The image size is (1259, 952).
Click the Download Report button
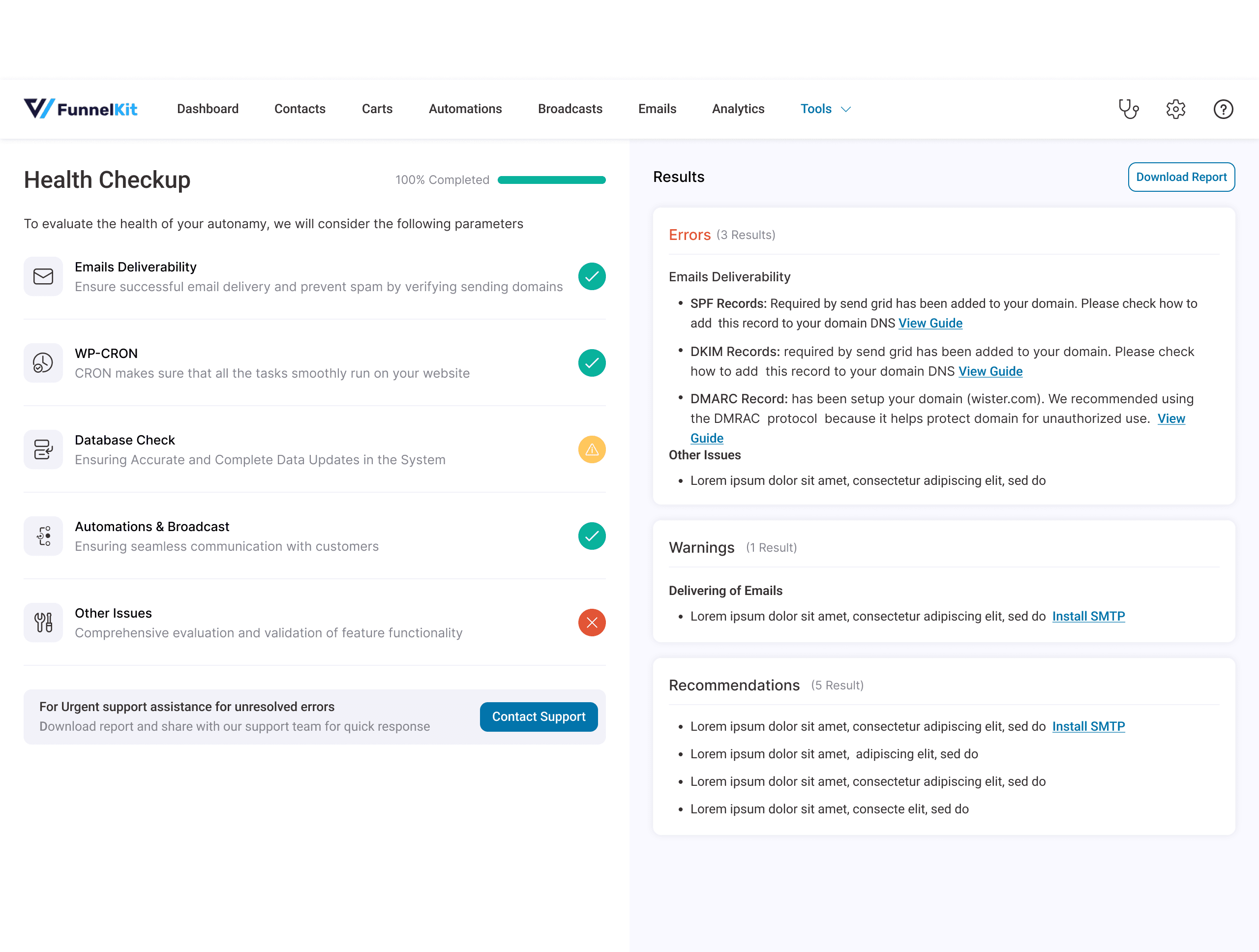[x=1181, y=177]
